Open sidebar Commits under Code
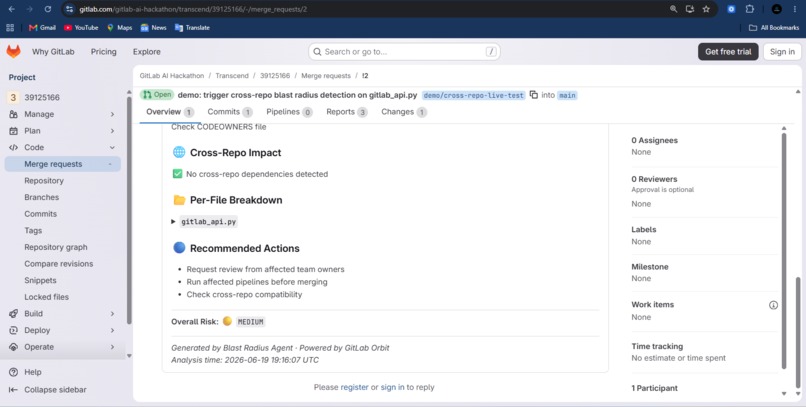This screenshot has width=806, height=407. (40, 214)
